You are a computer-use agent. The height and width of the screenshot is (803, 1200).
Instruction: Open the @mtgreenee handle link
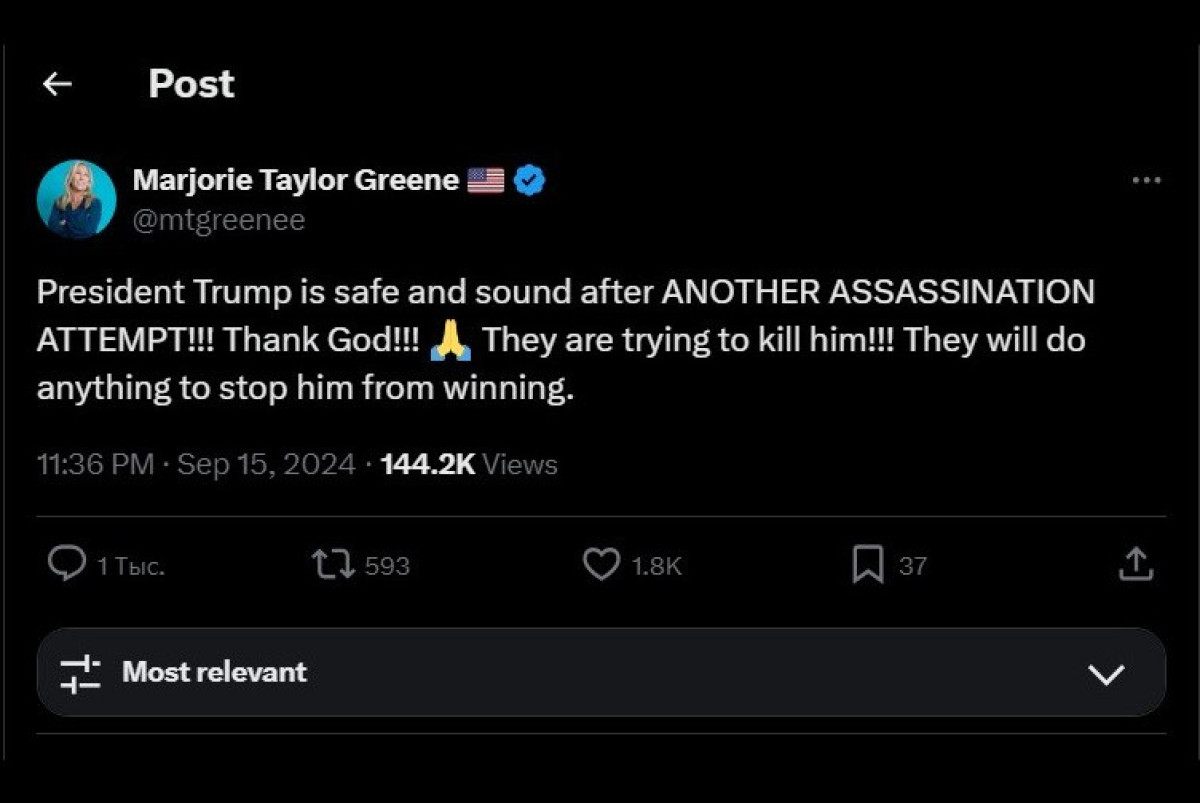219,220
